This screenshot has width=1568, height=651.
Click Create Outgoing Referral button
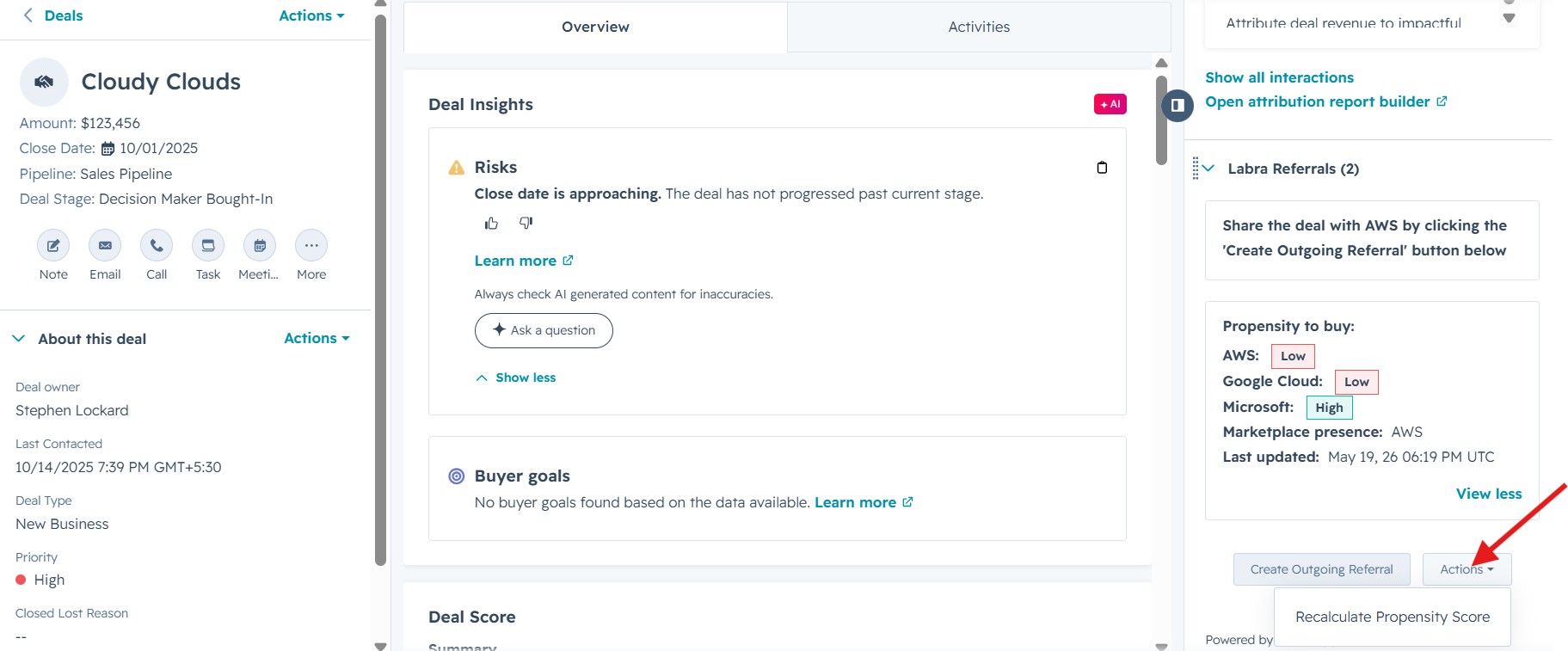point(1321,569)
